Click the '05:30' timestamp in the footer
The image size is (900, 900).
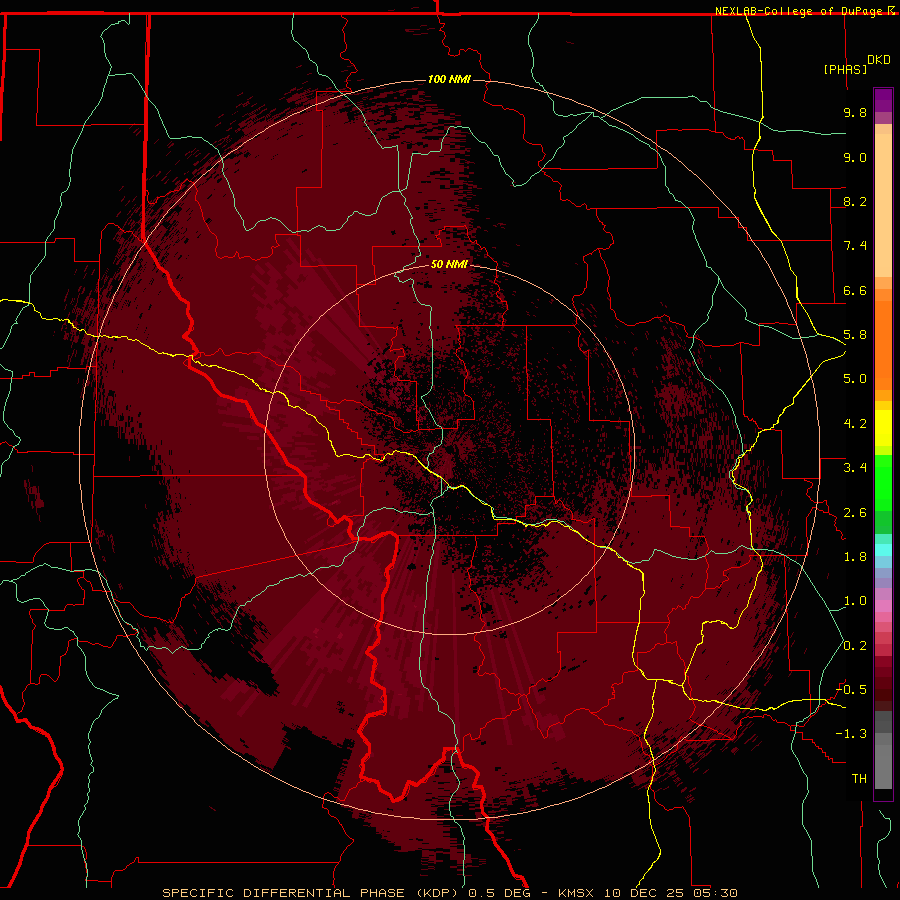coord(715,893)
